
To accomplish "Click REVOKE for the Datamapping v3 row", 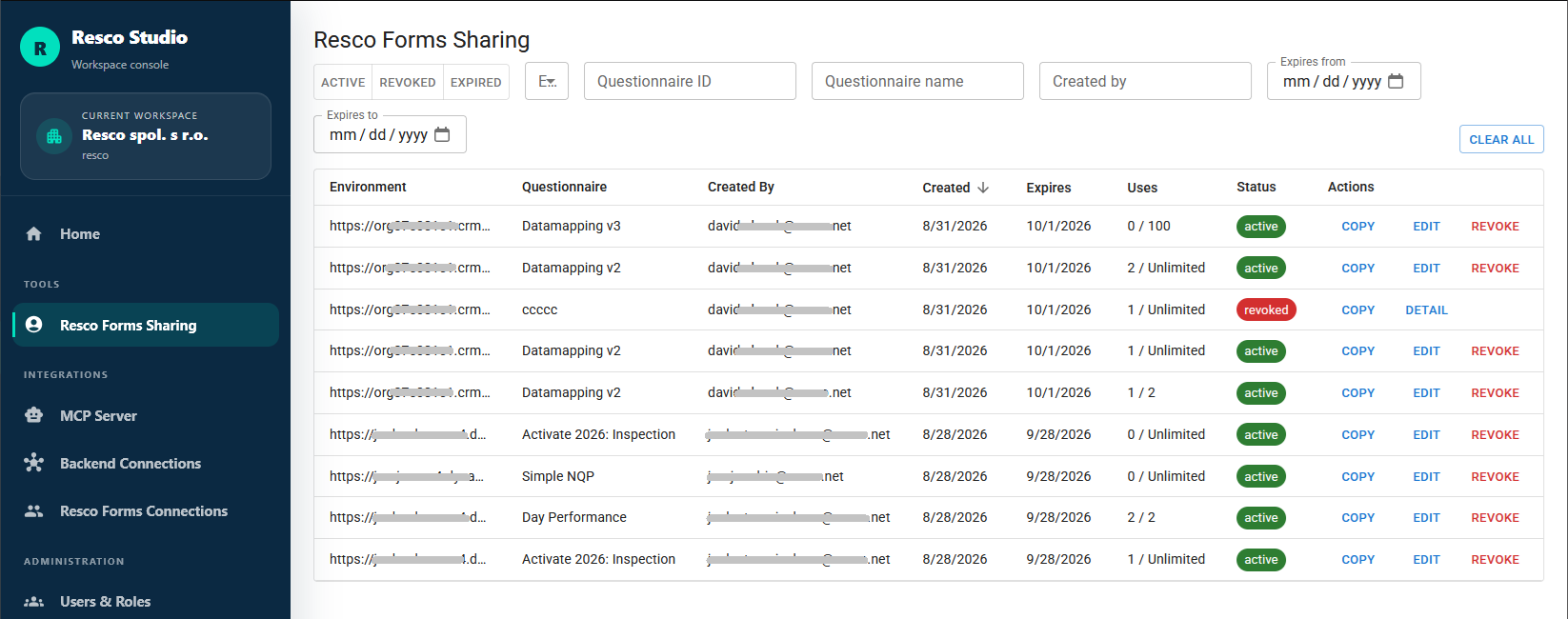I will (1495, 227).
